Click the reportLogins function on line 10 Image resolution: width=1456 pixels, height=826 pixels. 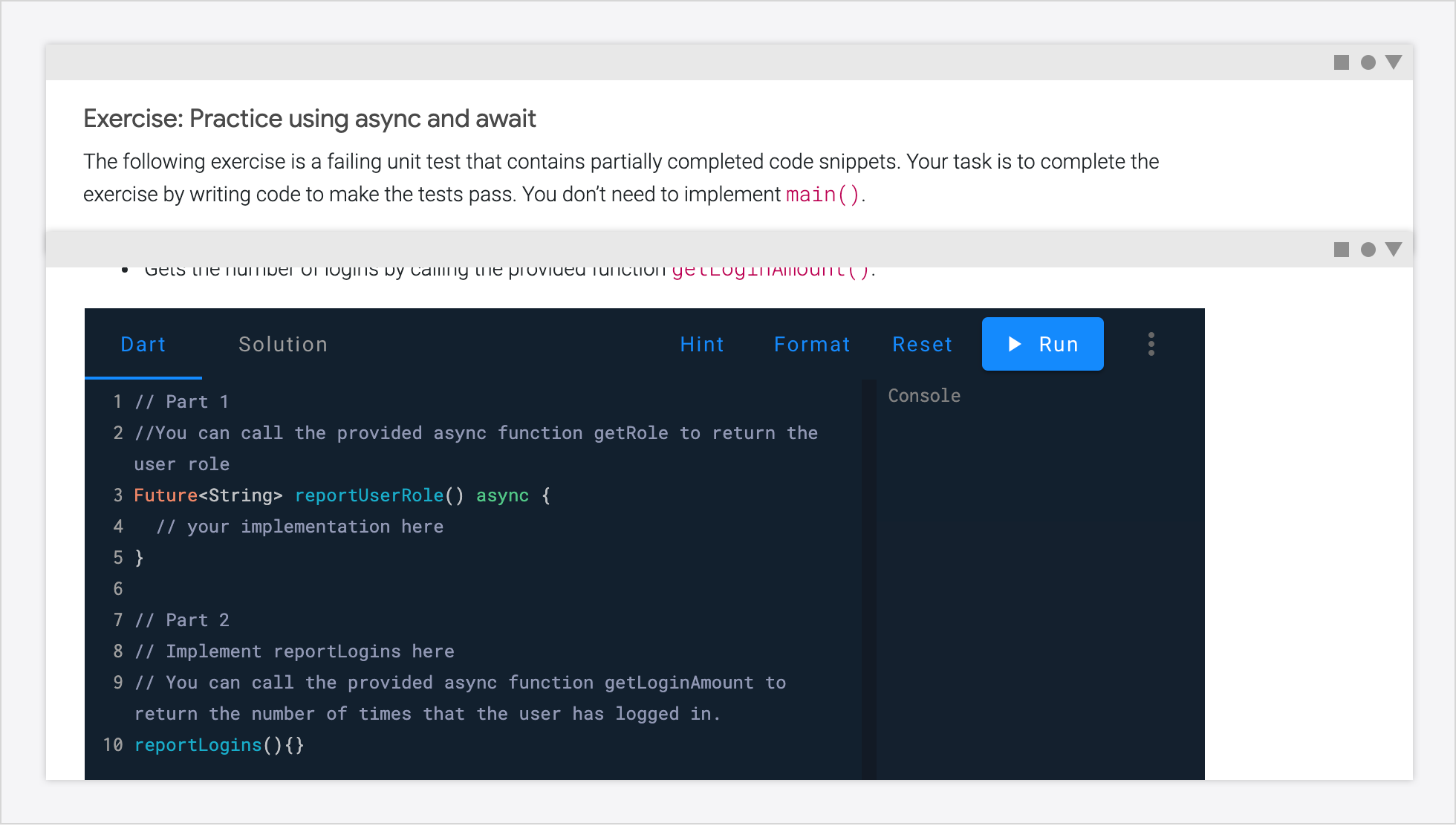[198, 744]
